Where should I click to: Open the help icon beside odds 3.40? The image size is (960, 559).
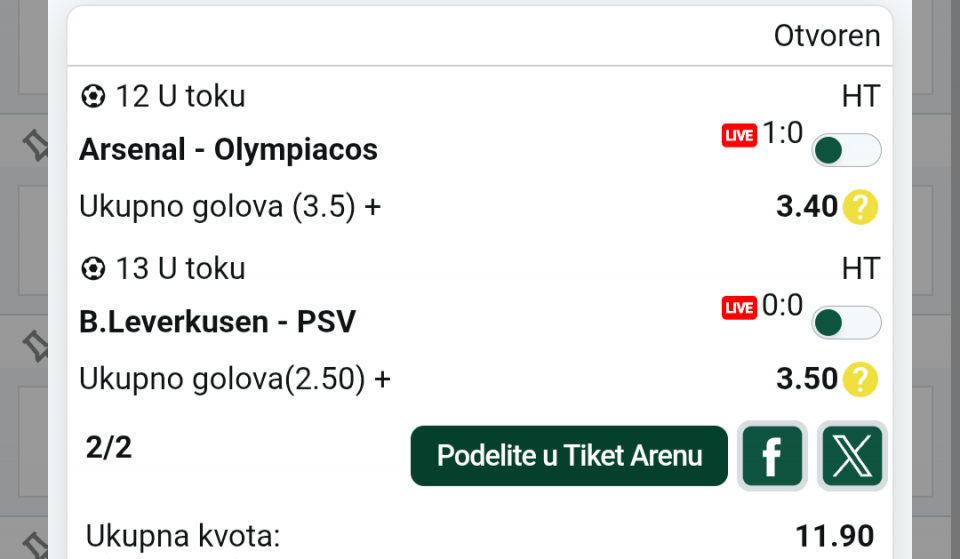860,207
